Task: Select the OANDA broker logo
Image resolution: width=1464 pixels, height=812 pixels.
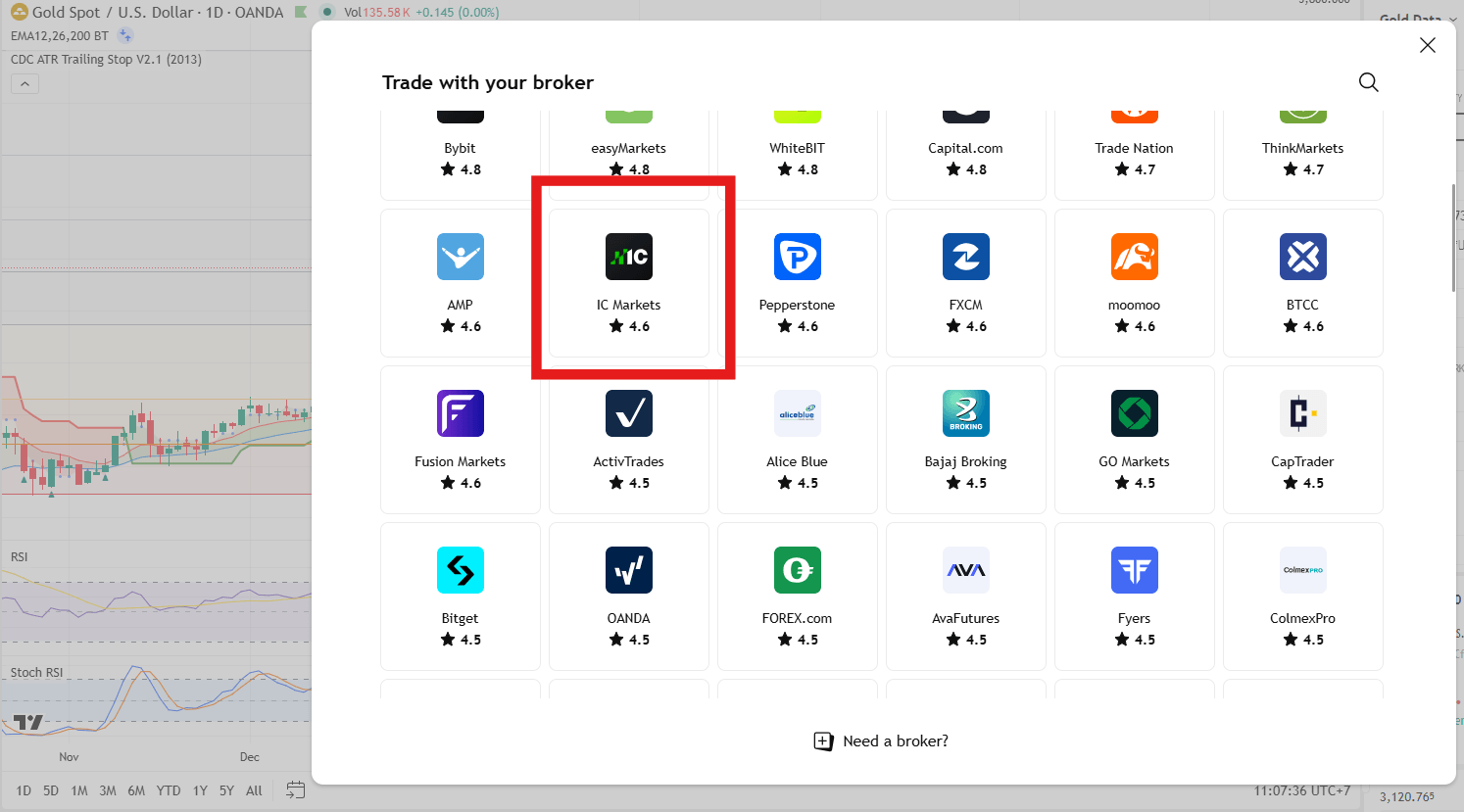Action: [x=628, y=571]
